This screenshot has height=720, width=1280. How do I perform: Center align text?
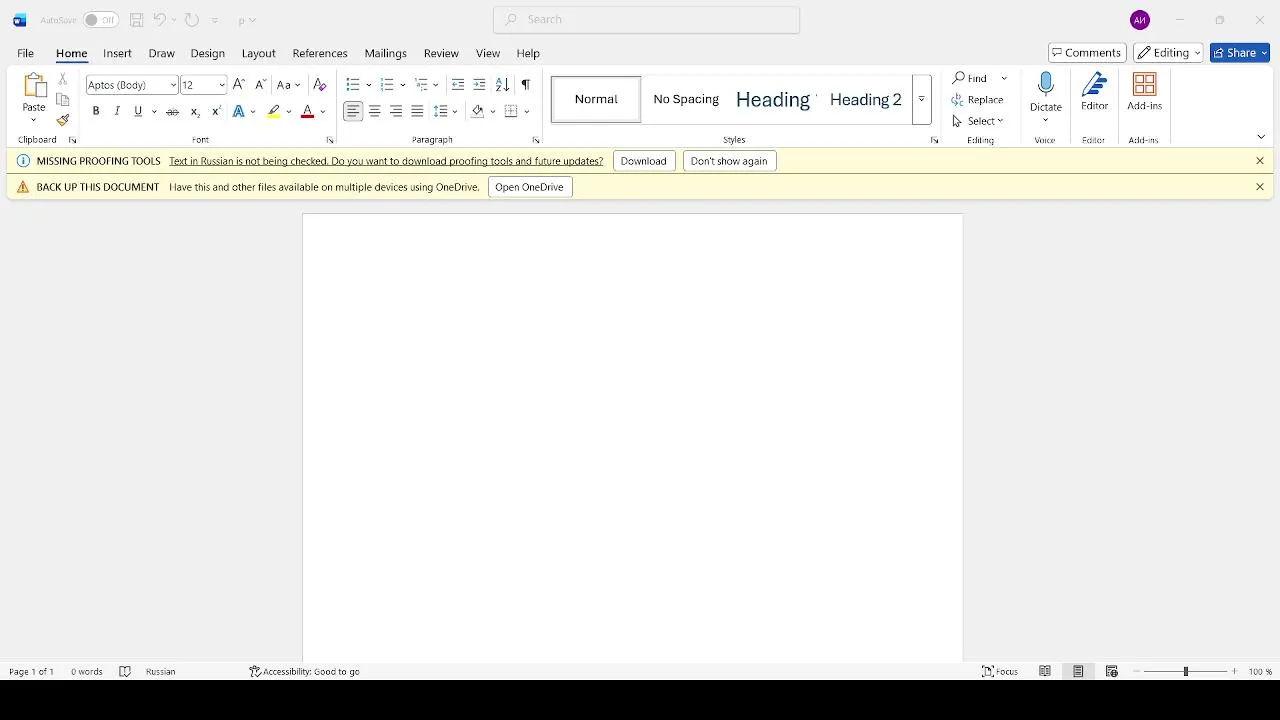(x=375, y=112)
